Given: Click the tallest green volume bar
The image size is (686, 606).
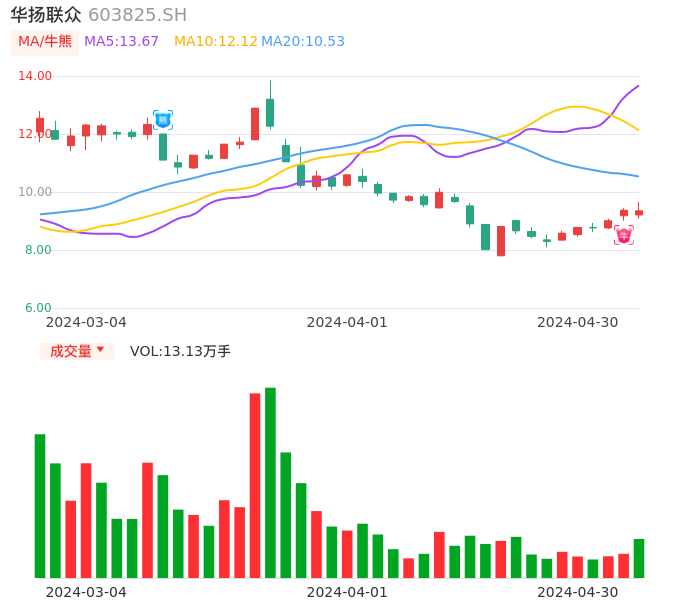Looking at the screenshot, I should coord(270,483).
